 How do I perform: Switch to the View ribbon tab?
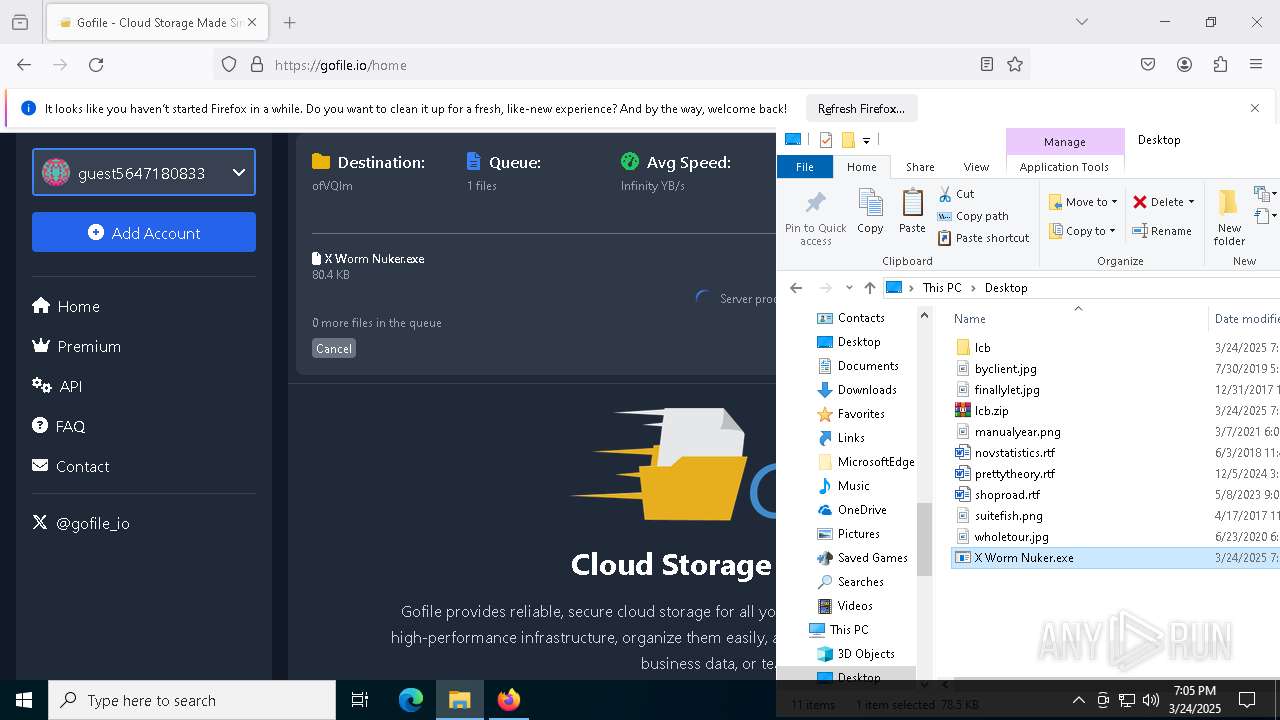pos(976,167)
